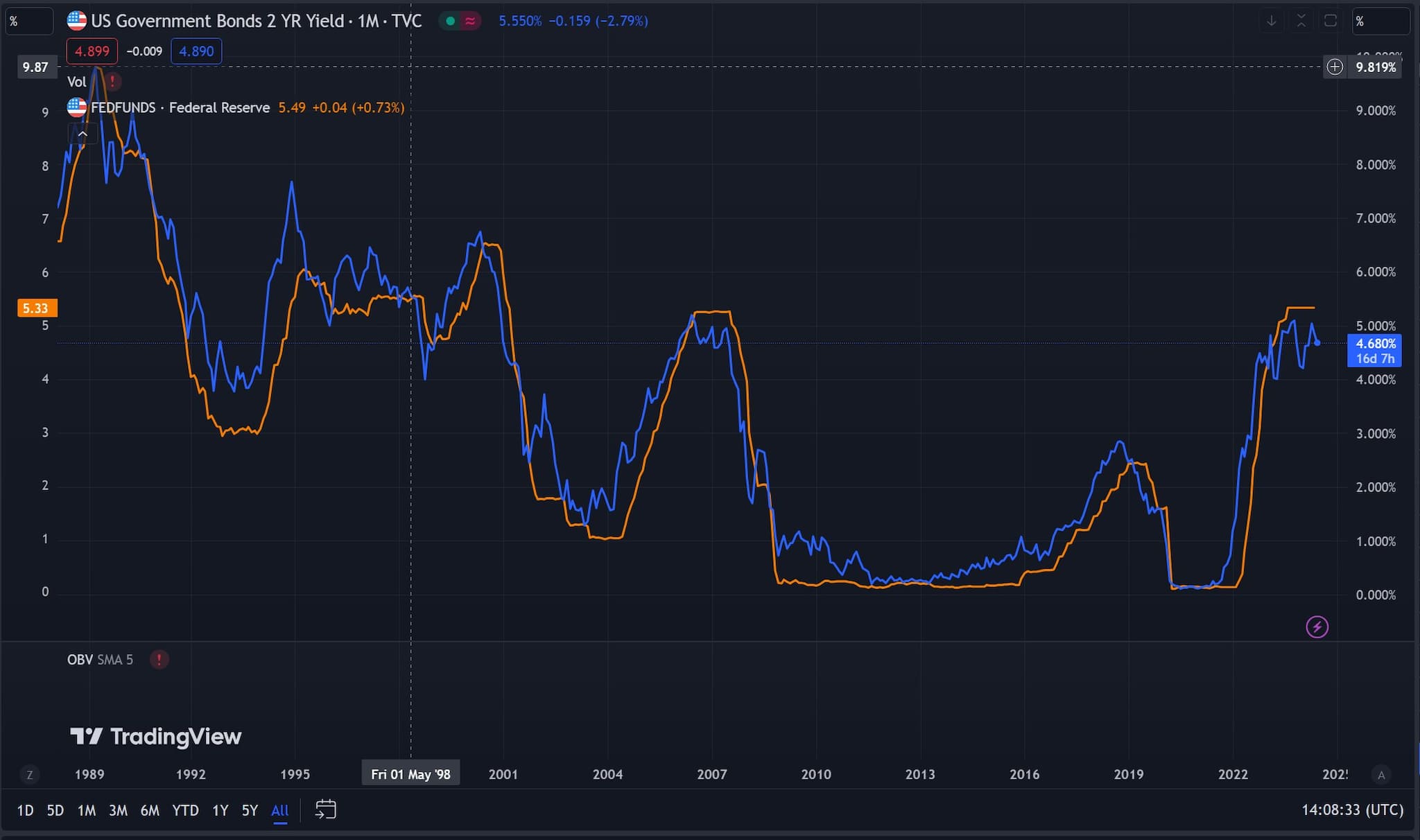This screenshot has width=1420, height=840.
Task: Click the blue 4.890 buy price button
Action: click(x=196, y=51)
